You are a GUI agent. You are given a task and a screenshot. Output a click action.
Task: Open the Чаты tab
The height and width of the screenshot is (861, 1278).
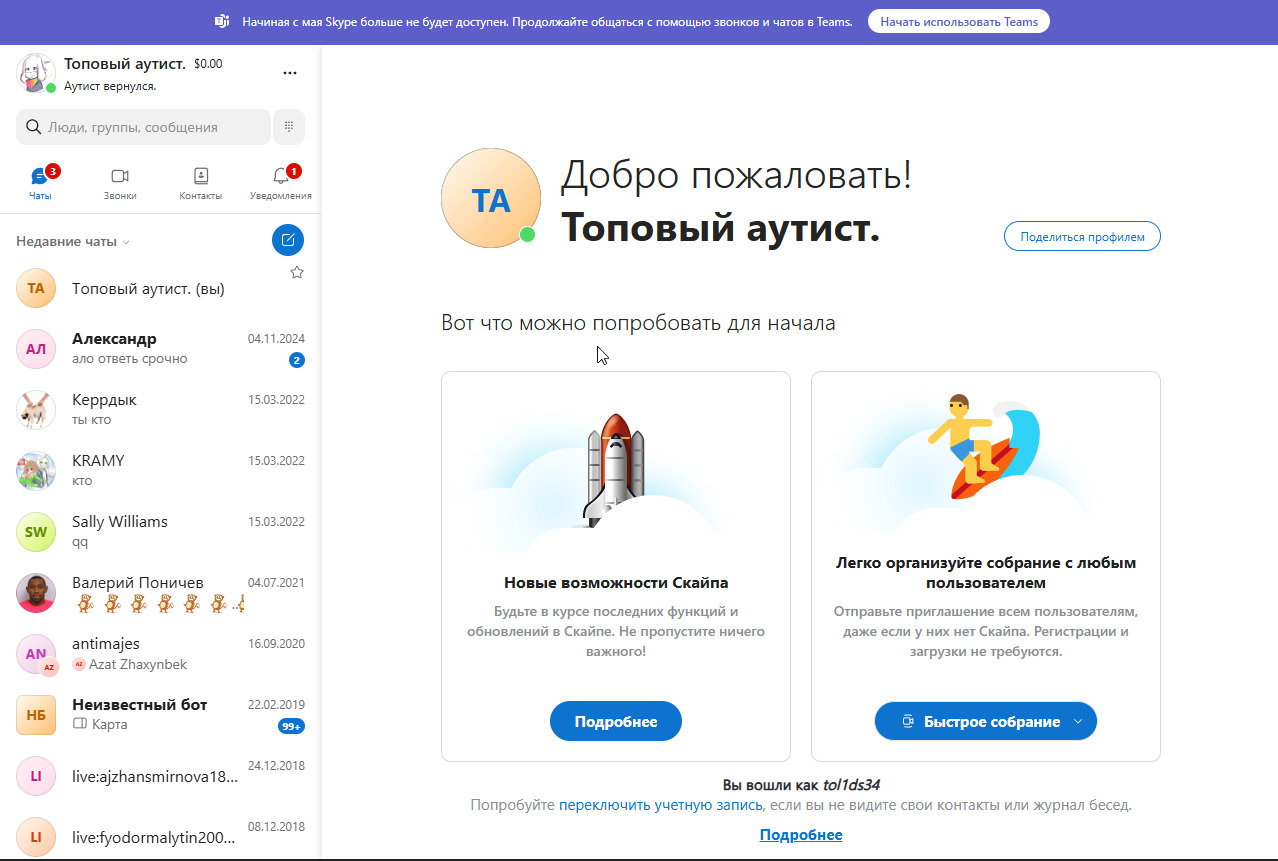coord(40,183)
